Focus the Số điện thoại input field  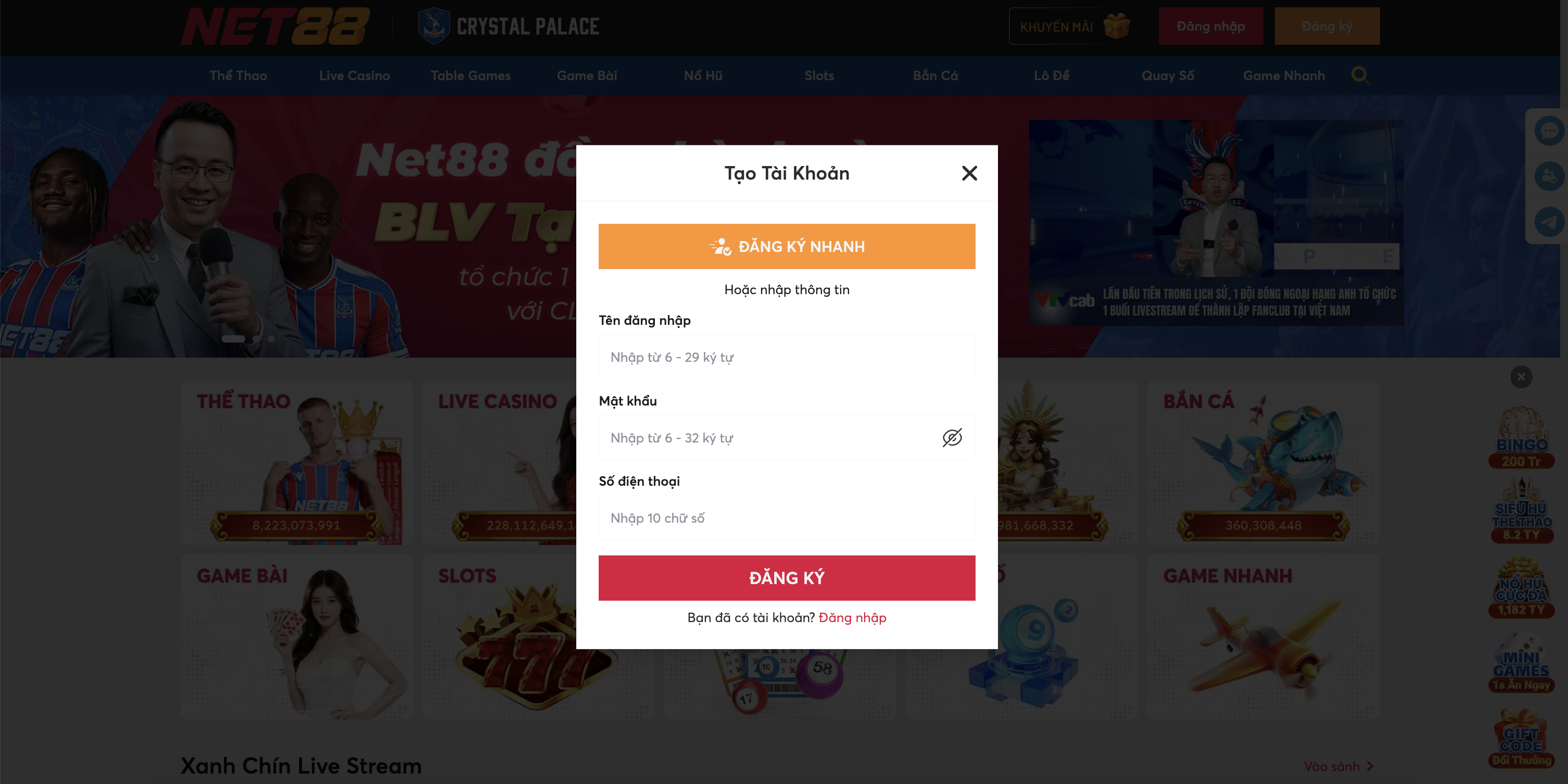click(787, 518)
